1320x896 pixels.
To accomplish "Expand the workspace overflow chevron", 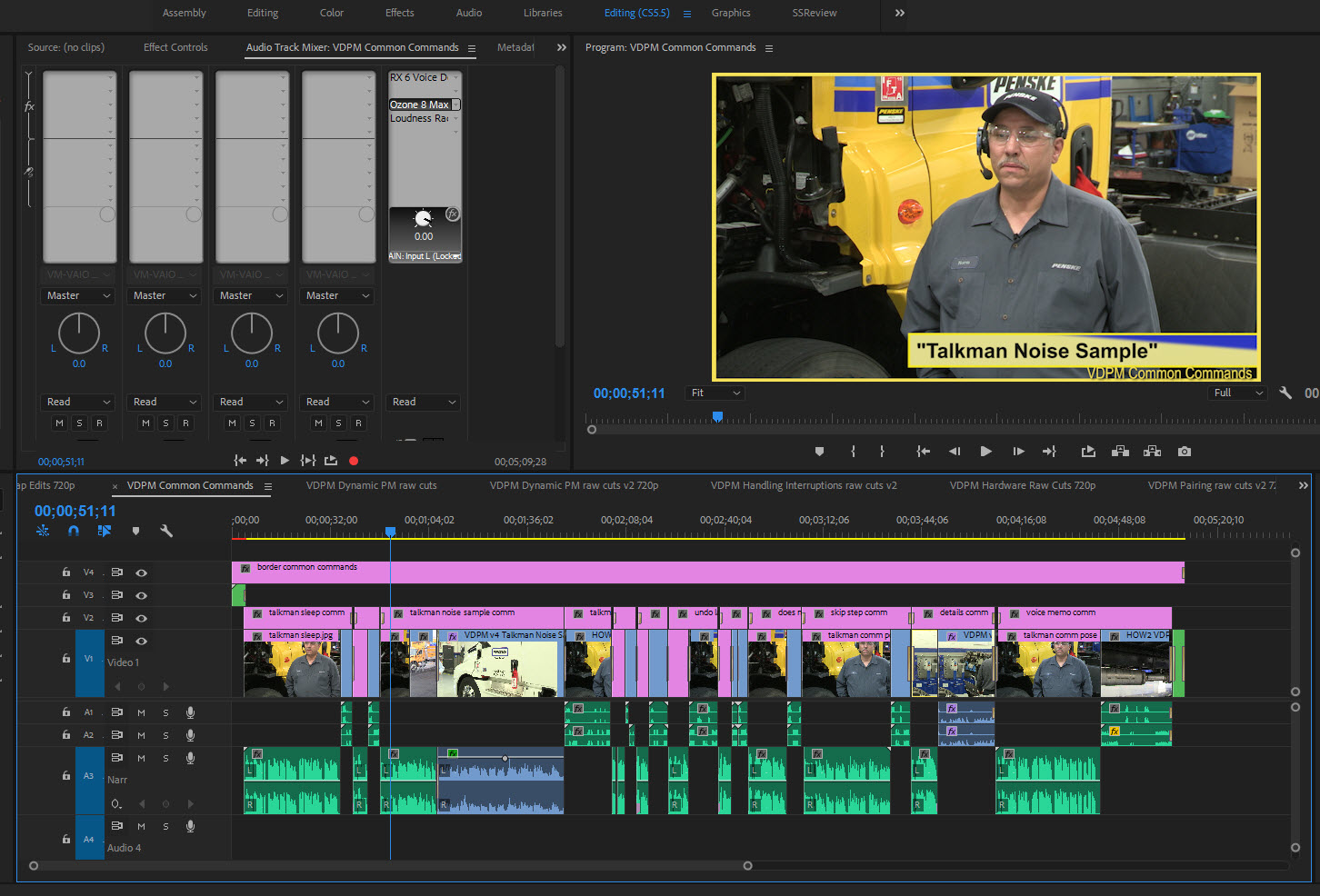I will [x=899, y=13].
